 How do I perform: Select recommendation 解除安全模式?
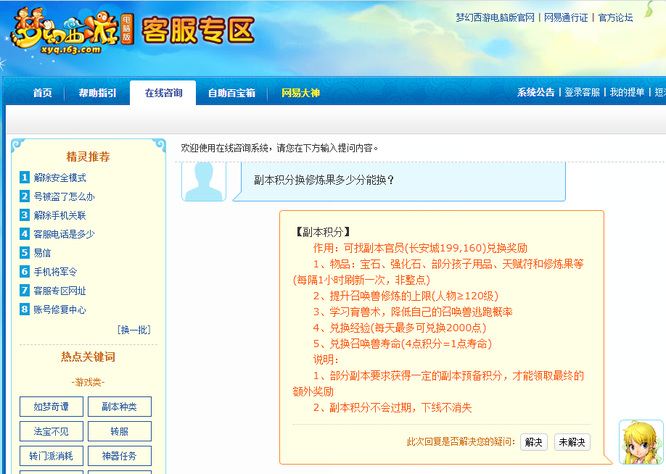point(60,178)
